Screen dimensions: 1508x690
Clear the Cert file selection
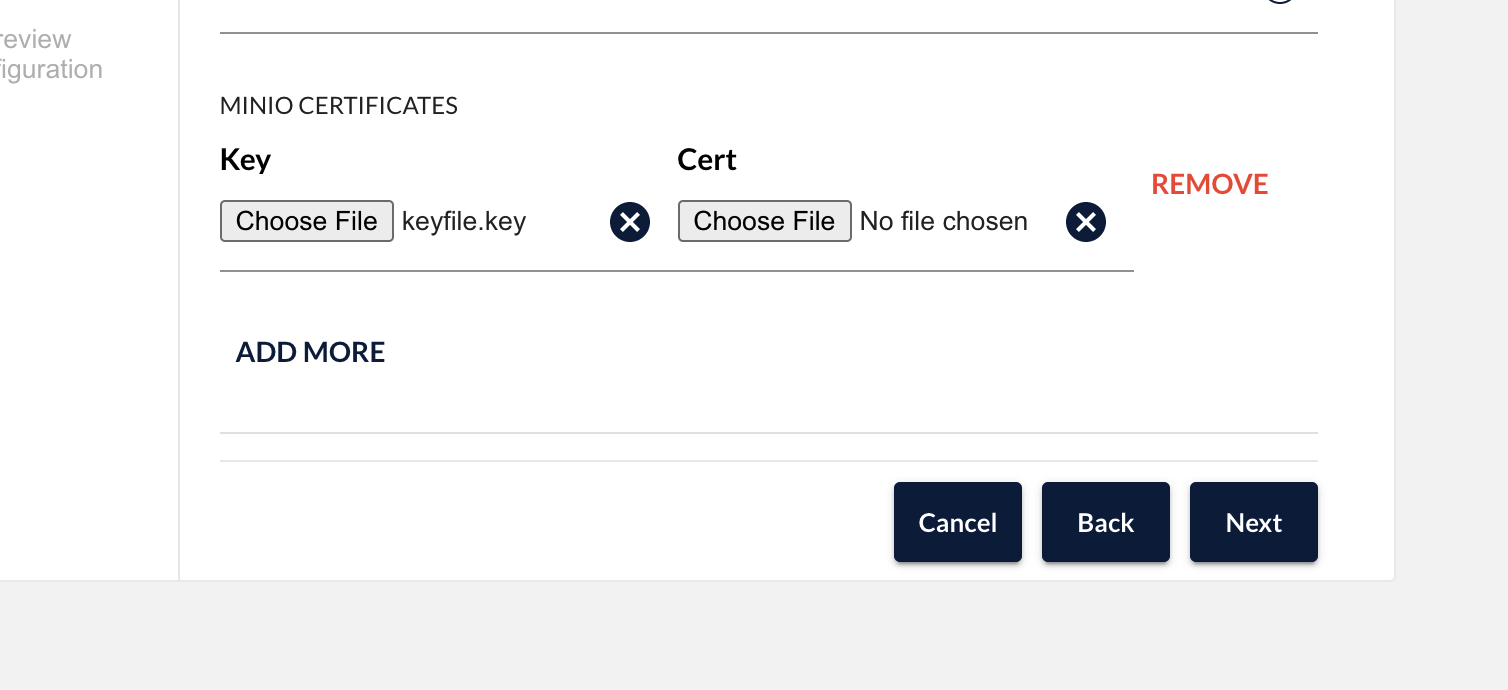[1086, 222]
